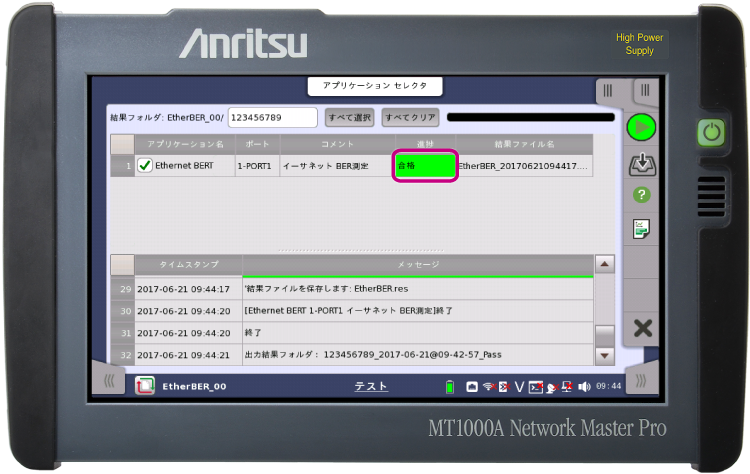
Task: Click the テスト link in the bottom bar
Action: 371,386
